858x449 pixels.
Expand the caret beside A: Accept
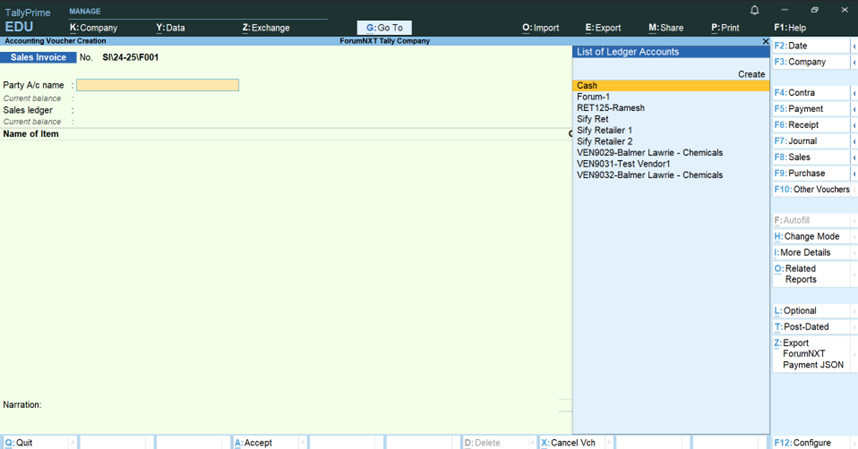pyautogui.click(x=303, y=442)
